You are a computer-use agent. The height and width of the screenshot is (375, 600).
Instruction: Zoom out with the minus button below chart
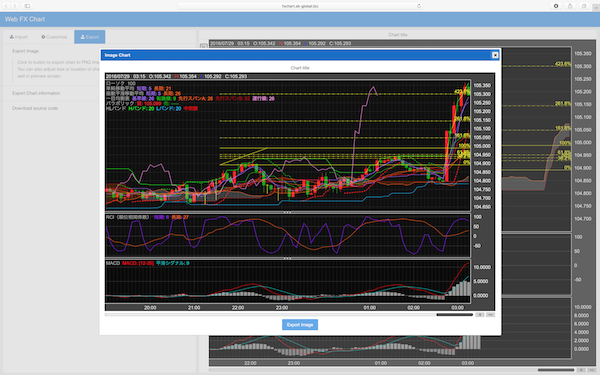coord(490,315)
